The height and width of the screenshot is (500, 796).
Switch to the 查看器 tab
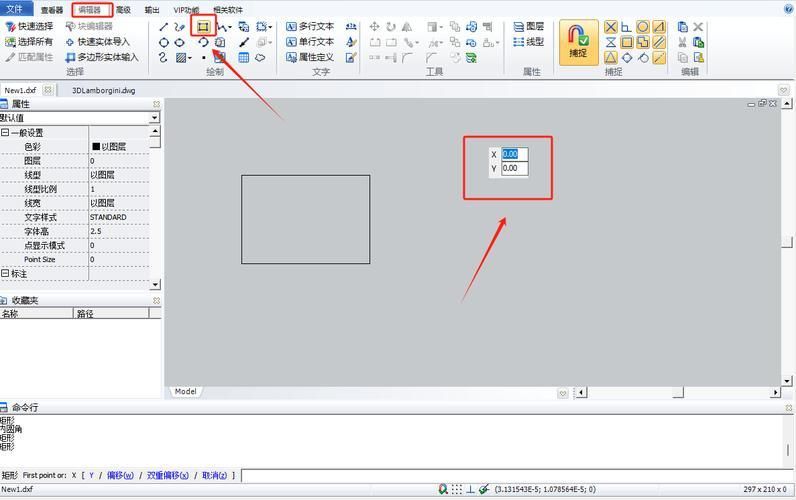[52, 10]
